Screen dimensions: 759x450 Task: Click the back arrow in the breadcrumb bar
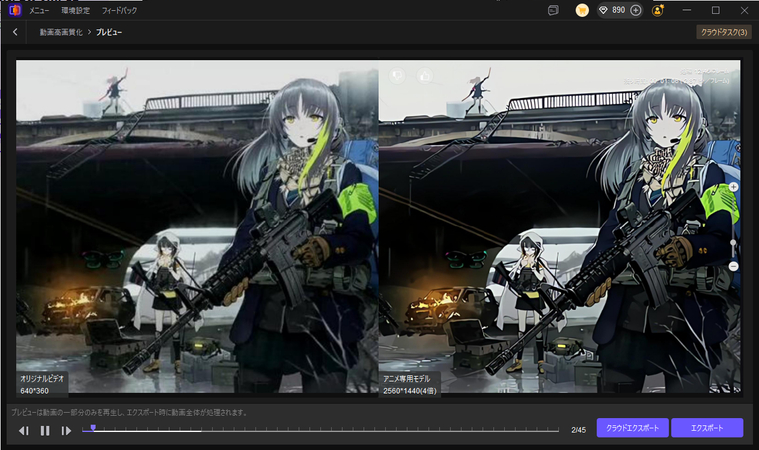[15, 32]
